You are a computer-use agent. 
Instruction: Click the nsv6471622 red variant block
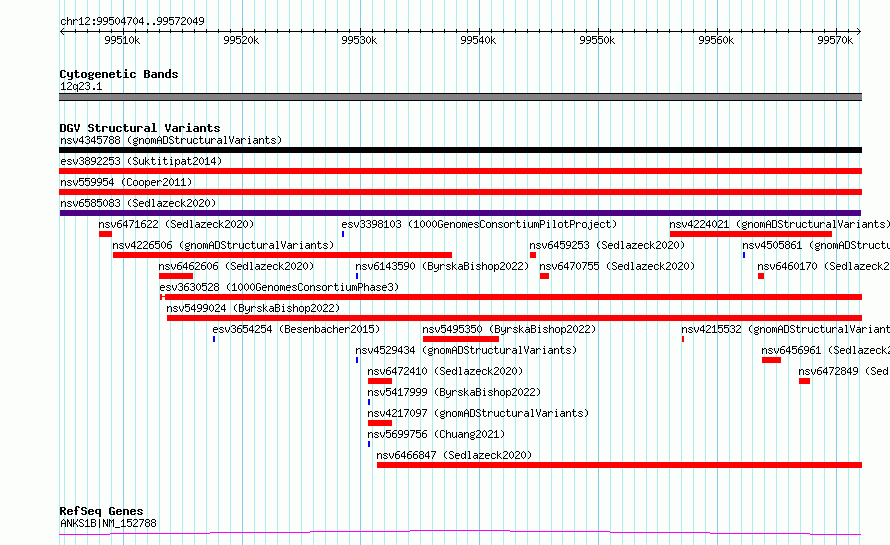pyautogui.click(x=106, y=234)
